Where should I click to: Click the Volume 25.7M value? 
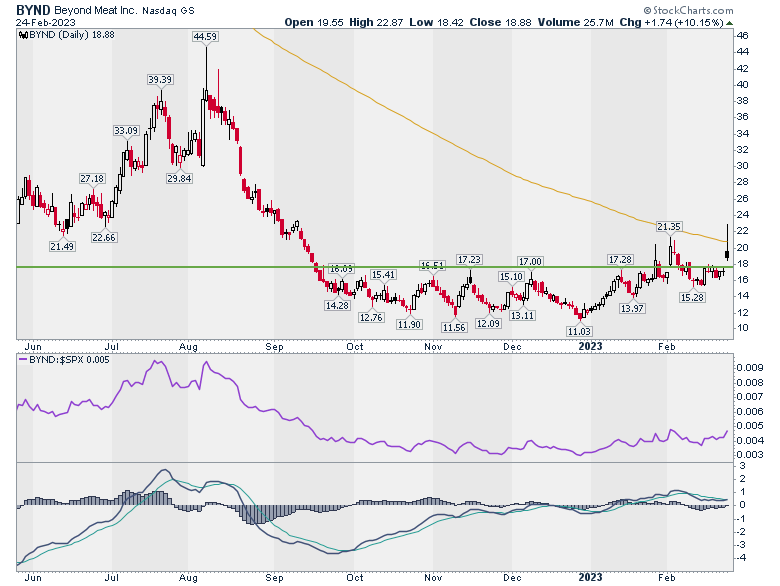pos(576,22)
